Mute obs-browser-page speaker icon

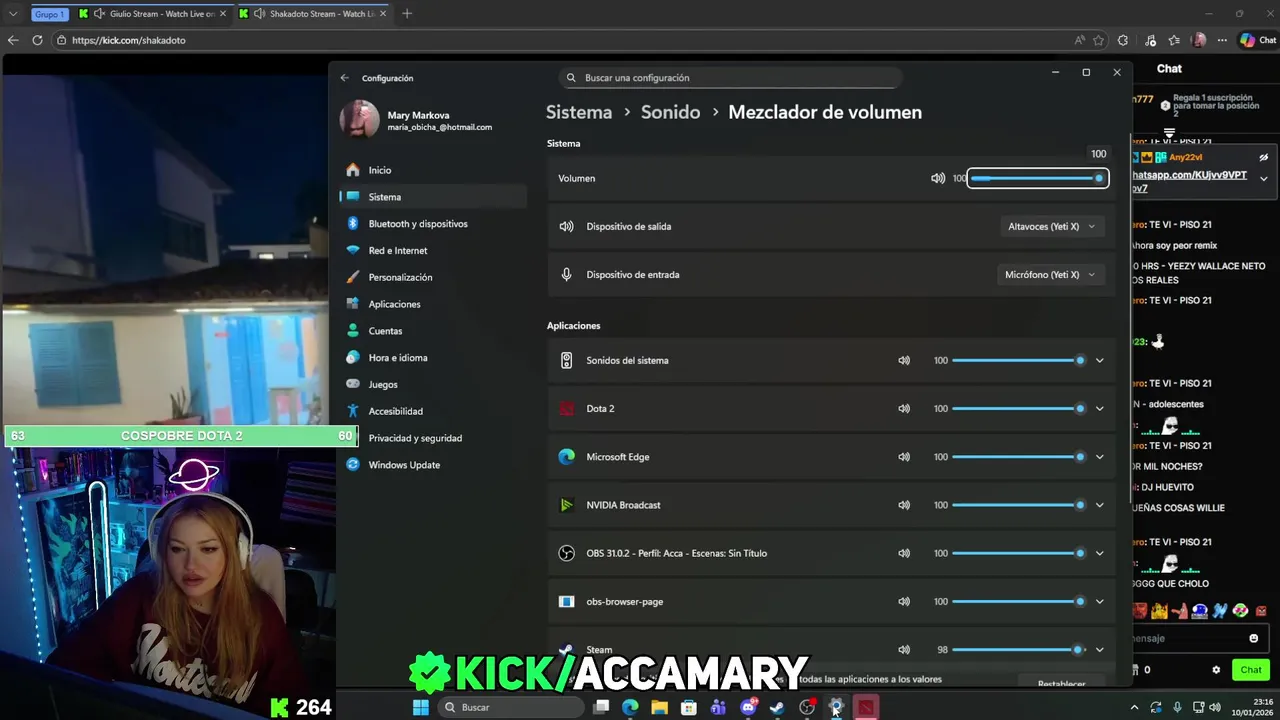click(904, 601)
